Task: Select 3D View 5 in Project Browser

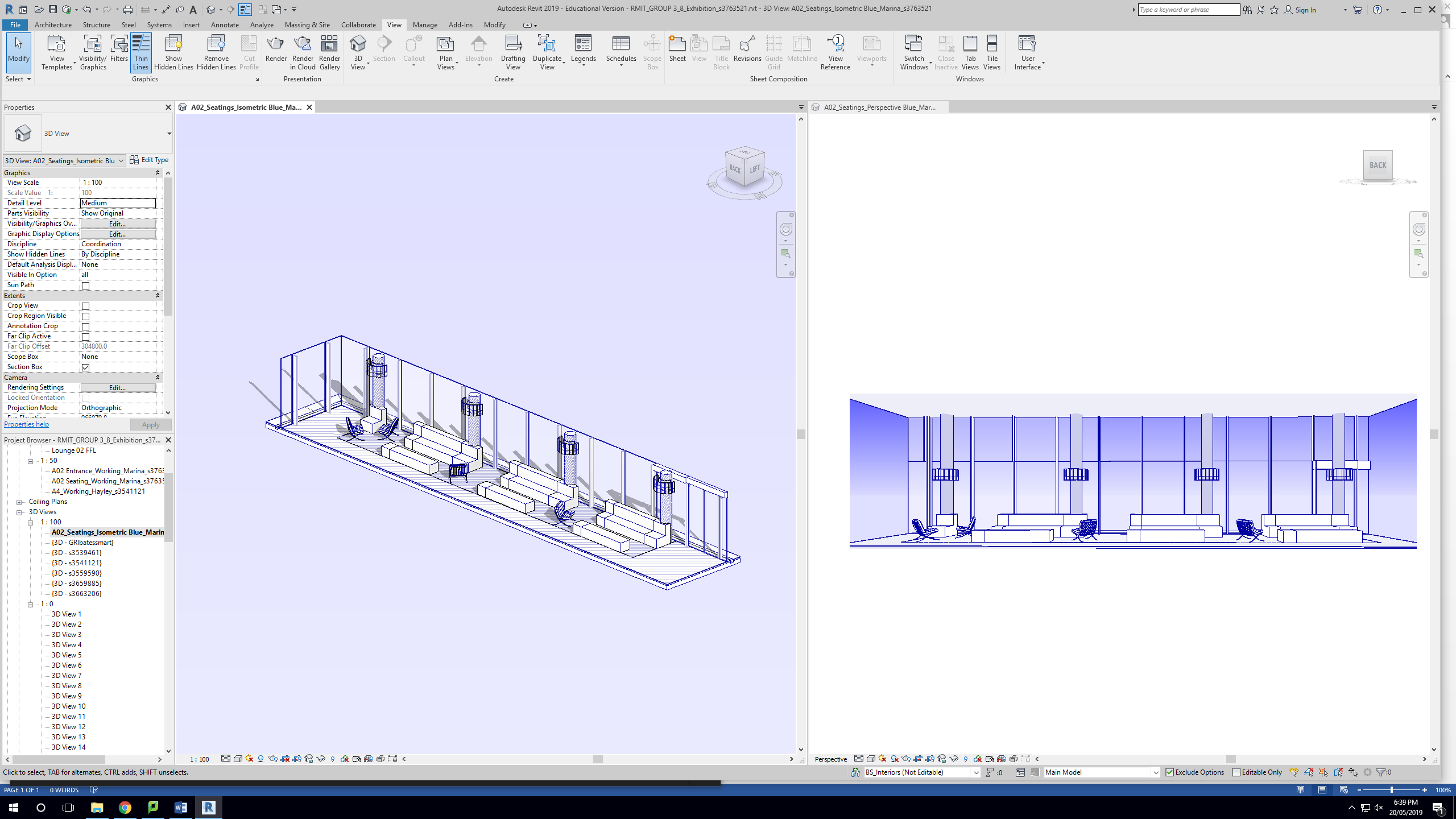Action: click(67, 655)
